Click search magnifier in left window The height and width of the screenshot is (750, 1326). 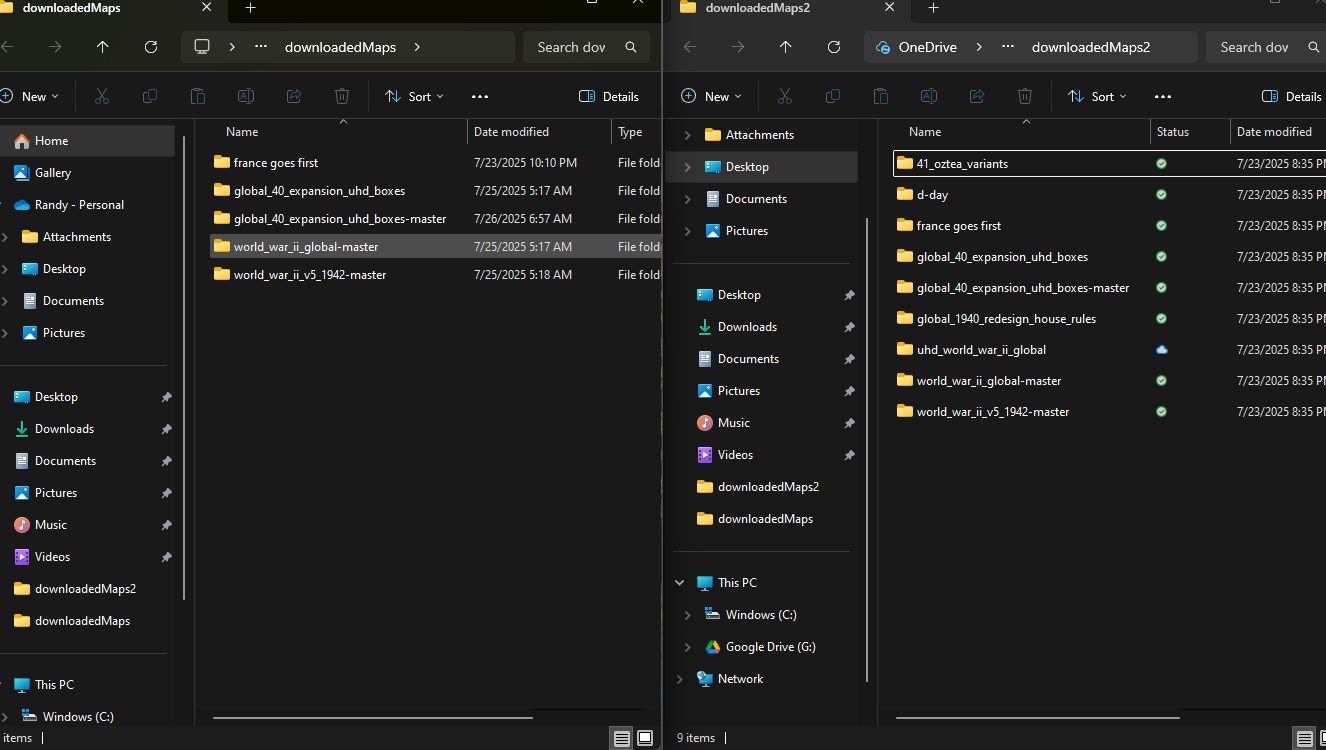[x=631, y=47]
